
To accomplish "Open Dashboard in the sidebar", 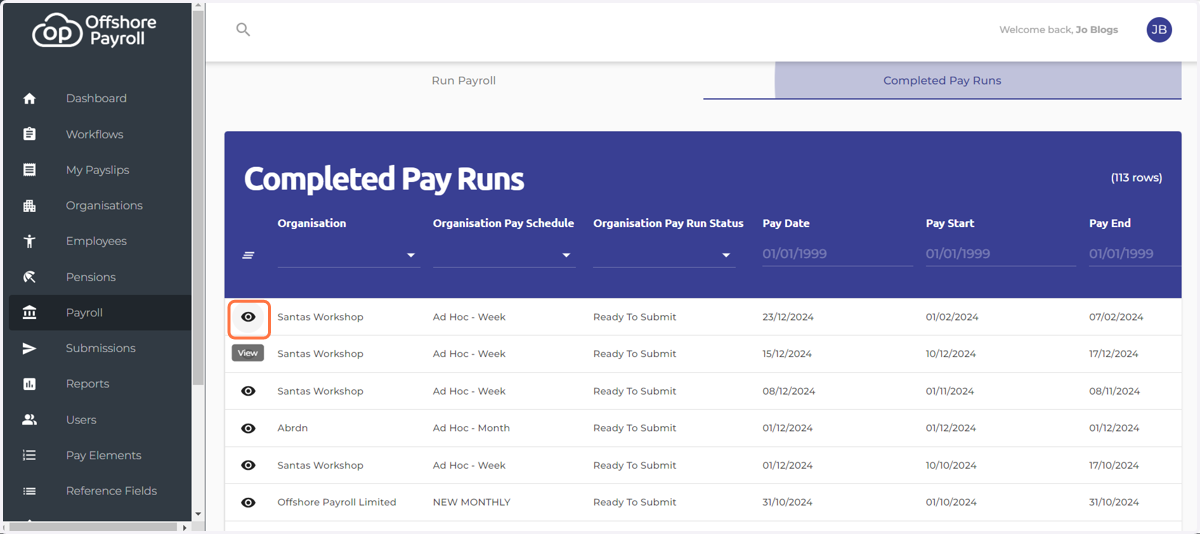I will point(96,98).
